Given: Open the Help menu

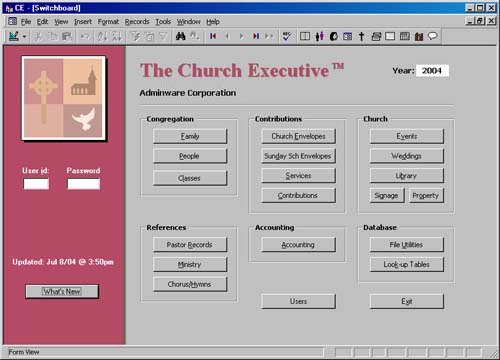Looking at the screenshot, I should coord(213,22).
